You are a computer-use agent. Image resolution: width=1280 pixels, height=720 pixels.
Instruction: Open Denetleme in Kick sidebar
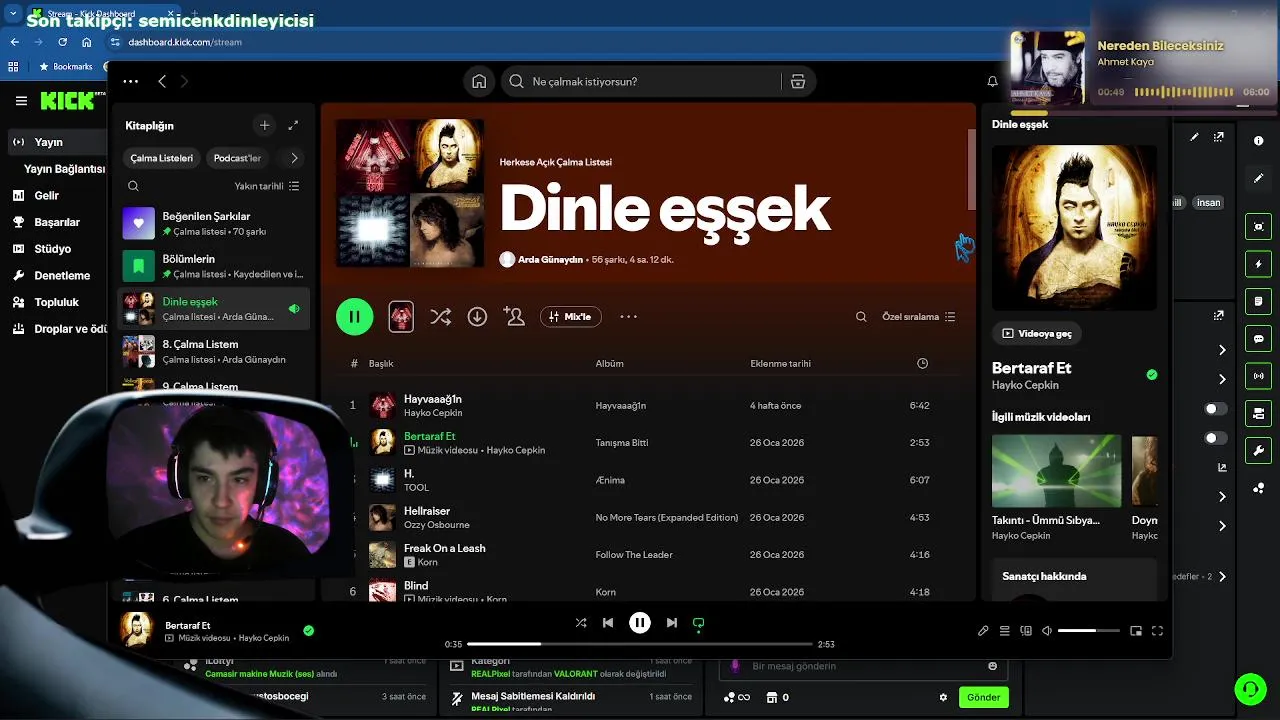(x=62, y=275)
